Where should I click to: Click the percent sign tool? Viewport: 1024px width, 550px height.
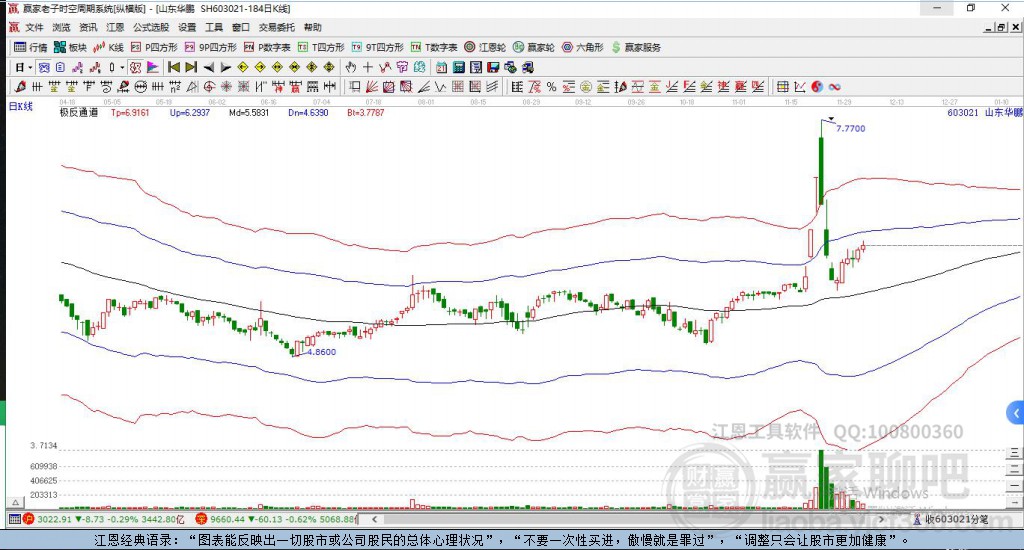(552, 86)
